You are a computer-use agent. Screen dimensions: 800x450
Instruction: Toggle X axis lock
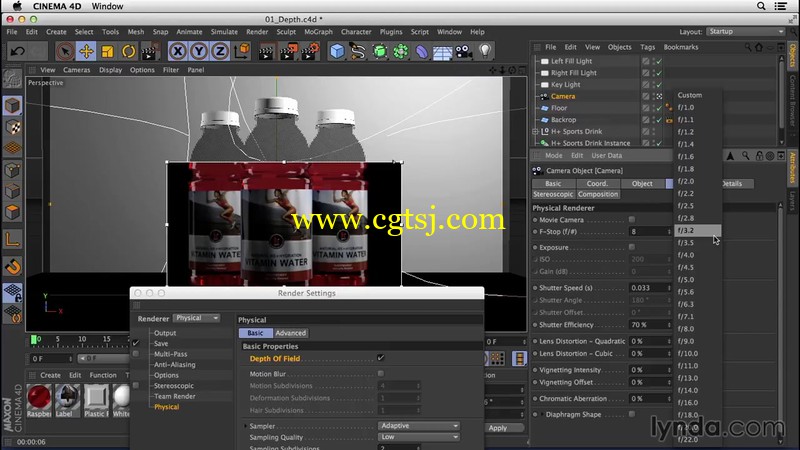pos(178,51)
